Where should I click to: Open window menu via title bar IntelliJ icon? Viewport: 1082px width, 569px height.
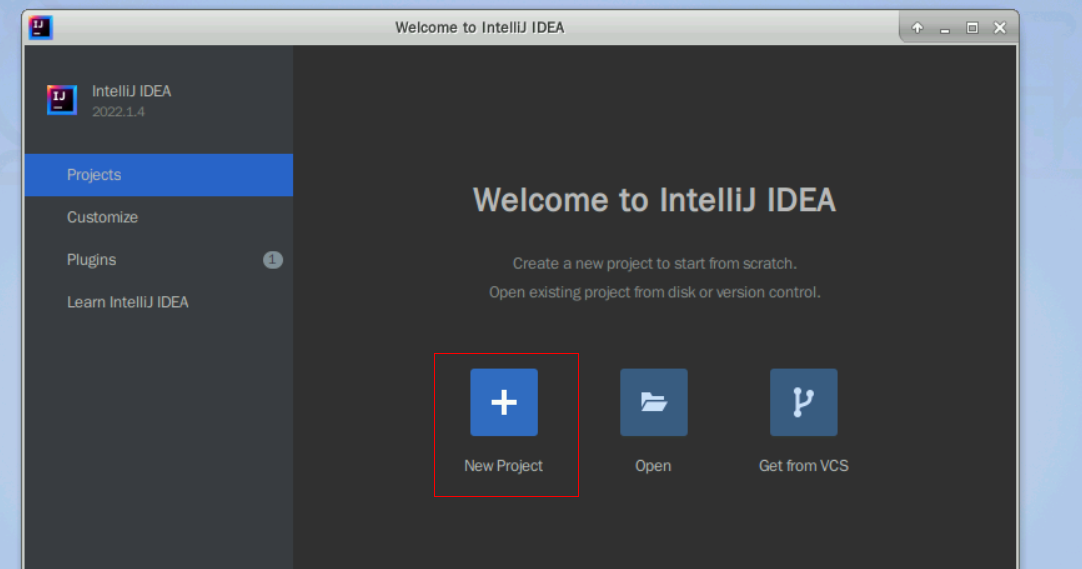[x=41, y=27]
